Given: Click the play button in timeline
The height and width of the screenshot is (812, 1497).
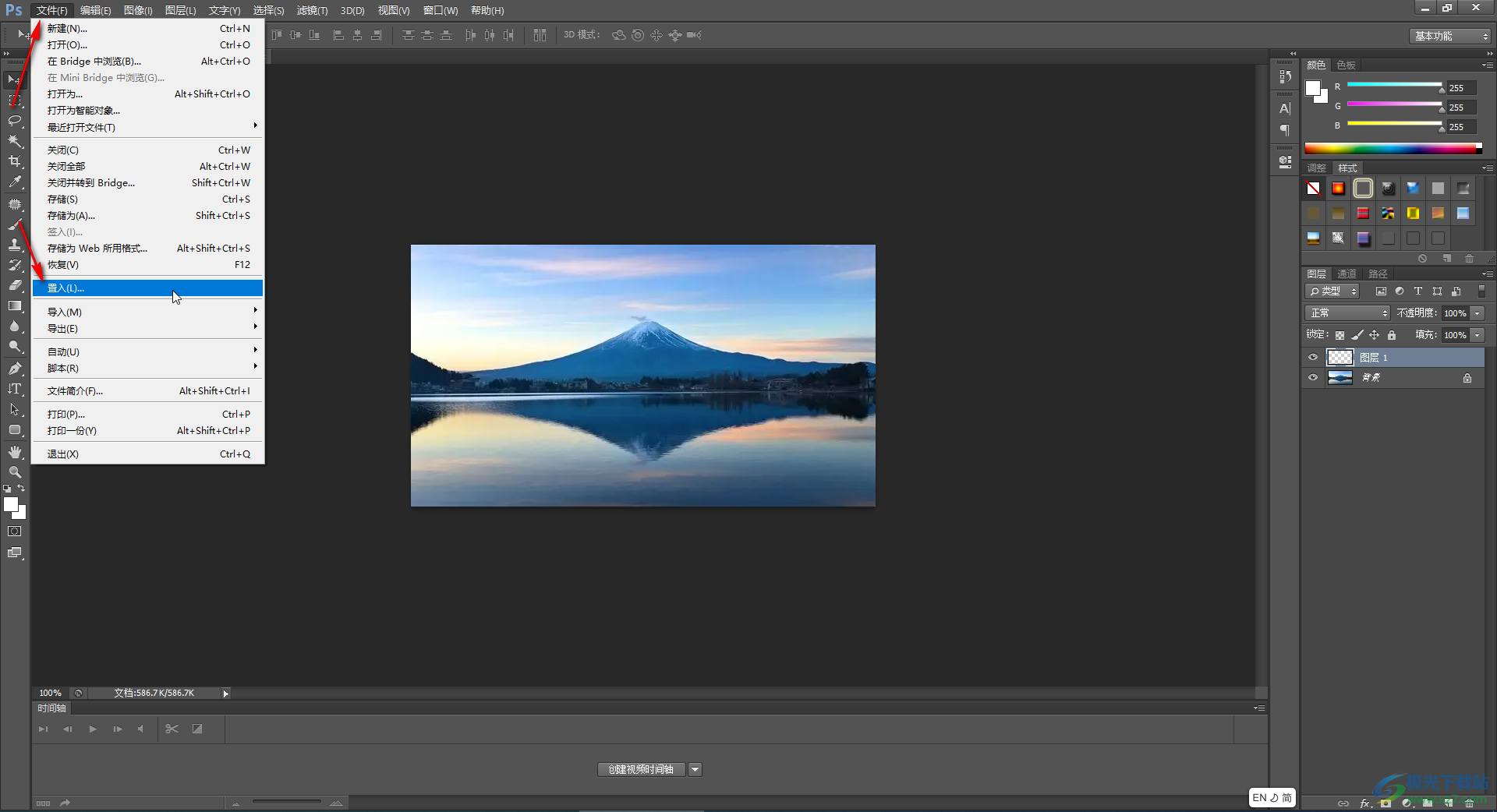Looking at the screenshot, I should click(x=93, y=729).
